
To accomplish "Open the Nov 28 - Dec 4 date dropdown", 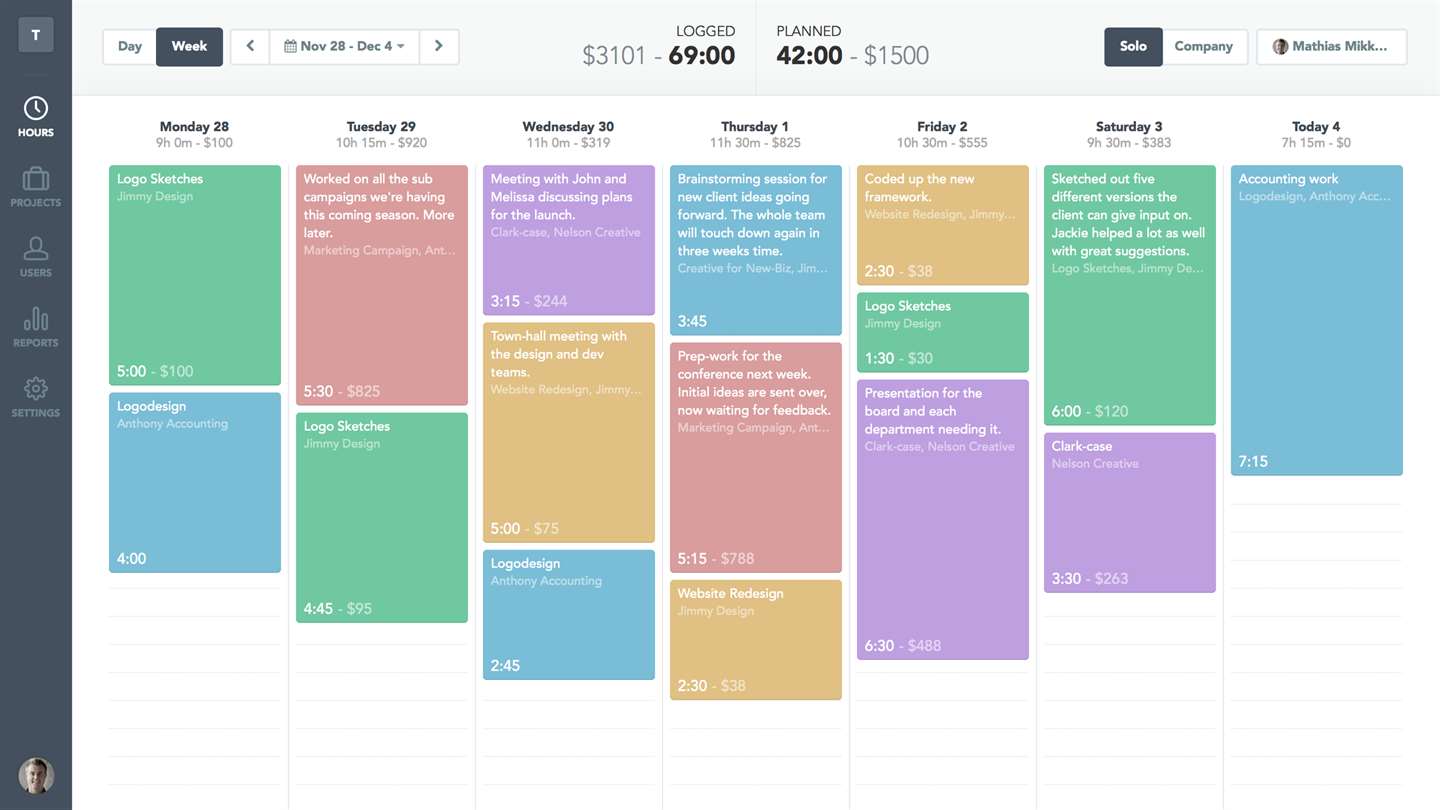I will pyautogui.click(x=344, y=46).
